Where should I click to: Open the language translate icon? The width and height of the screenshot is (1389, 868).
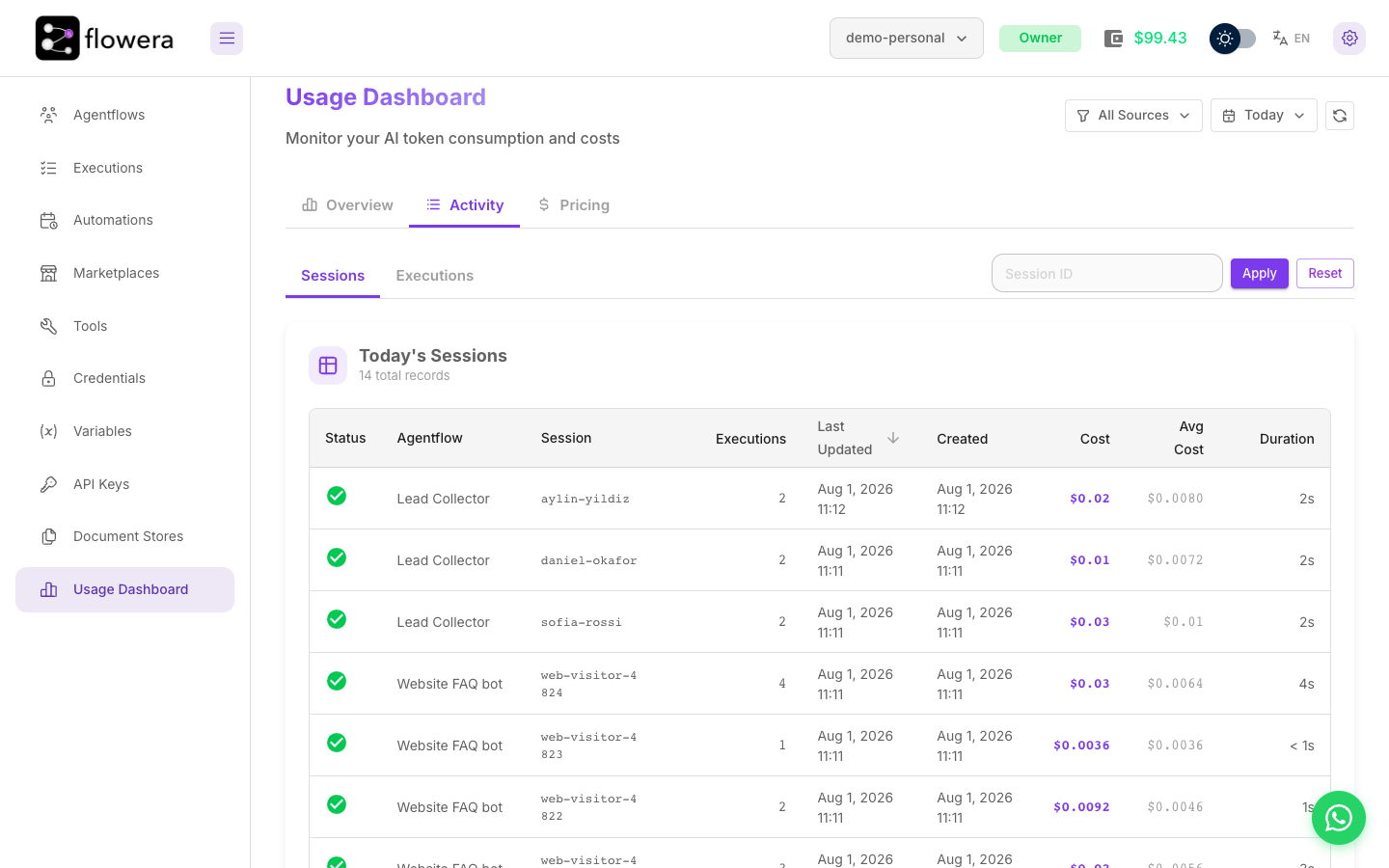[x=1280, y=39]
